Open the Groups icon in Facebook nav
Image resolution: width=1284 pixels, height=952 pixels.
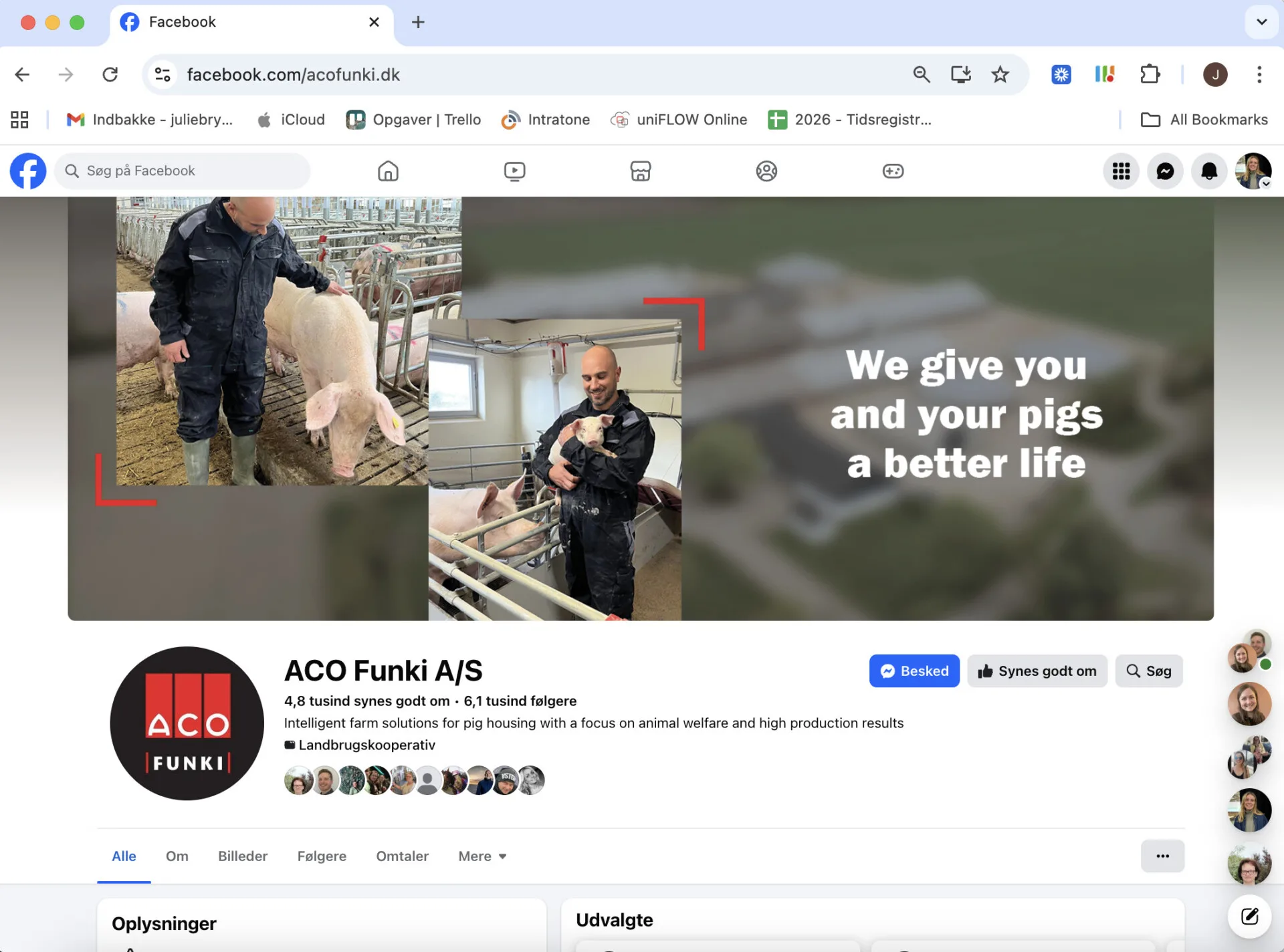pos(766,171)
